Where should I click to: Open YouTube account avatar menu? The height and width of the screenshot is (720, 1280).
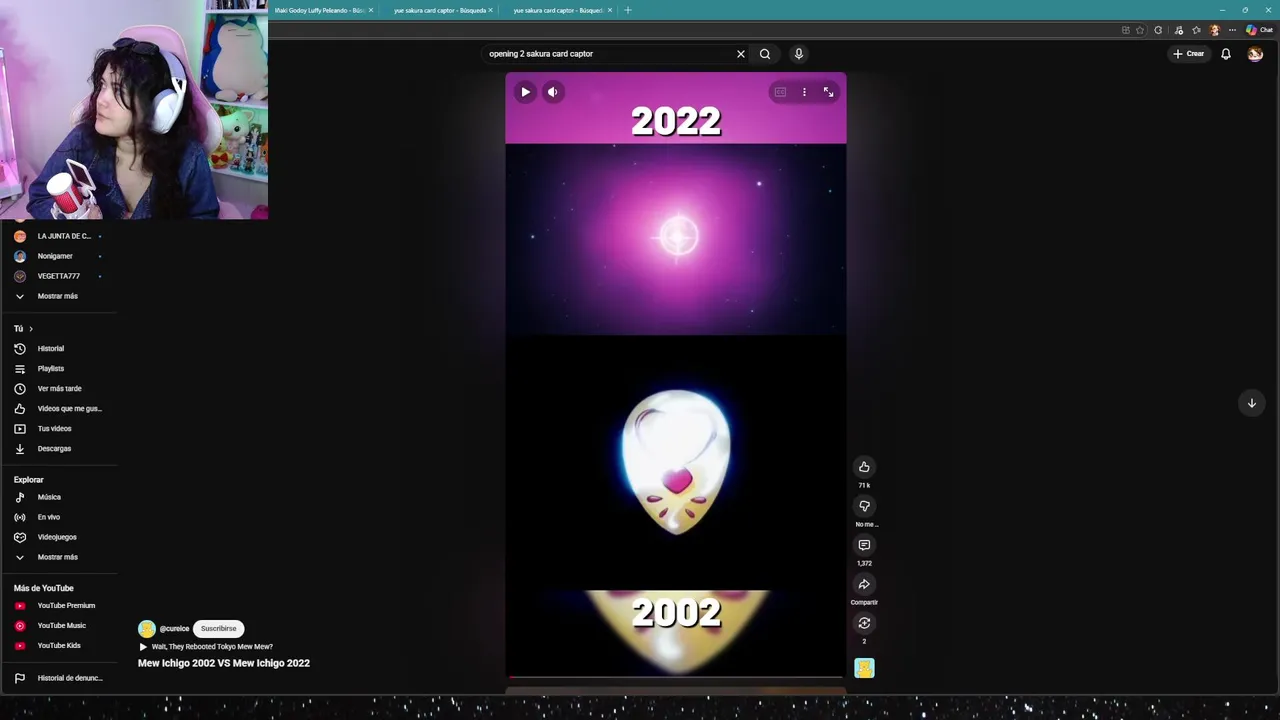coord(1255,54)
